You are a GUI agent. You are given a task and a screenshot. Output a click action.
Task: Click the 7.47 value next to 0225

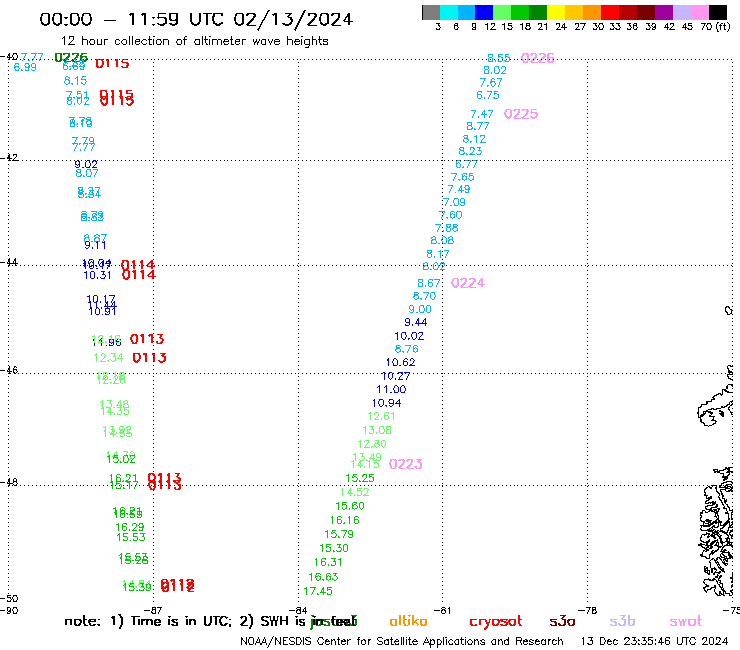[482, 114]
